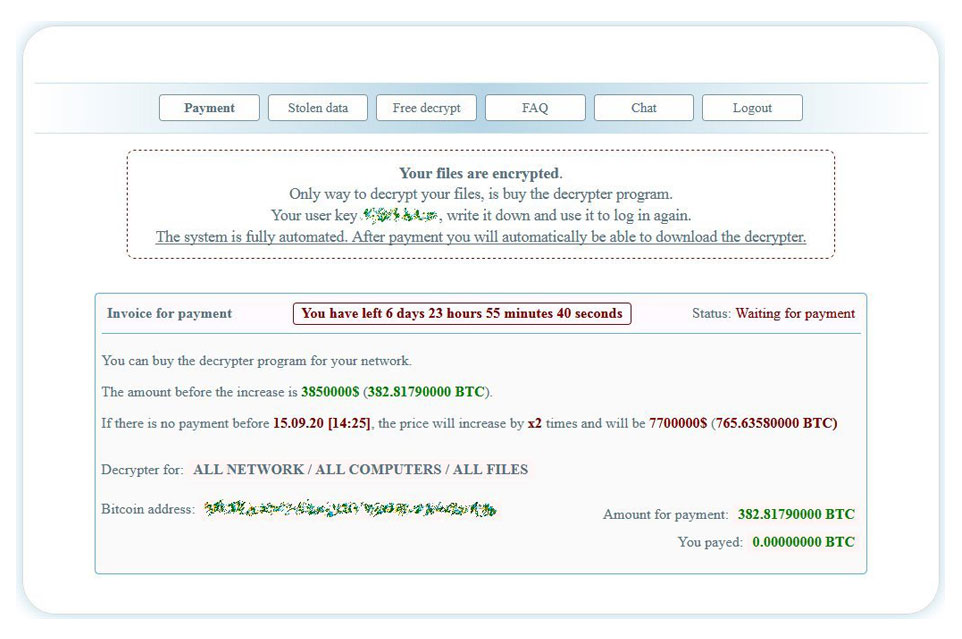962x639 pixels.
Task: Click 'ALL NETWORK / ALL COMPUTERS / ALL FILES' text
Action: tap(361, 470)
